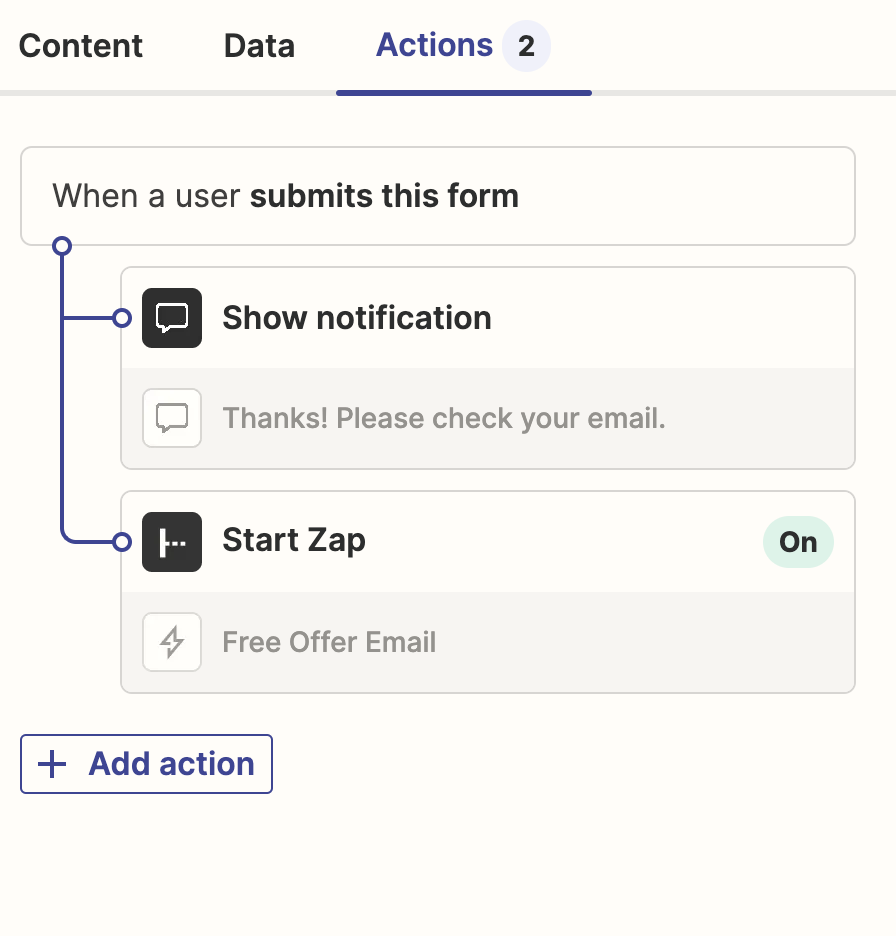Click the connector node beside Start Zap
Viewport: 896px width, 936px height.
[x=122, y=542]
